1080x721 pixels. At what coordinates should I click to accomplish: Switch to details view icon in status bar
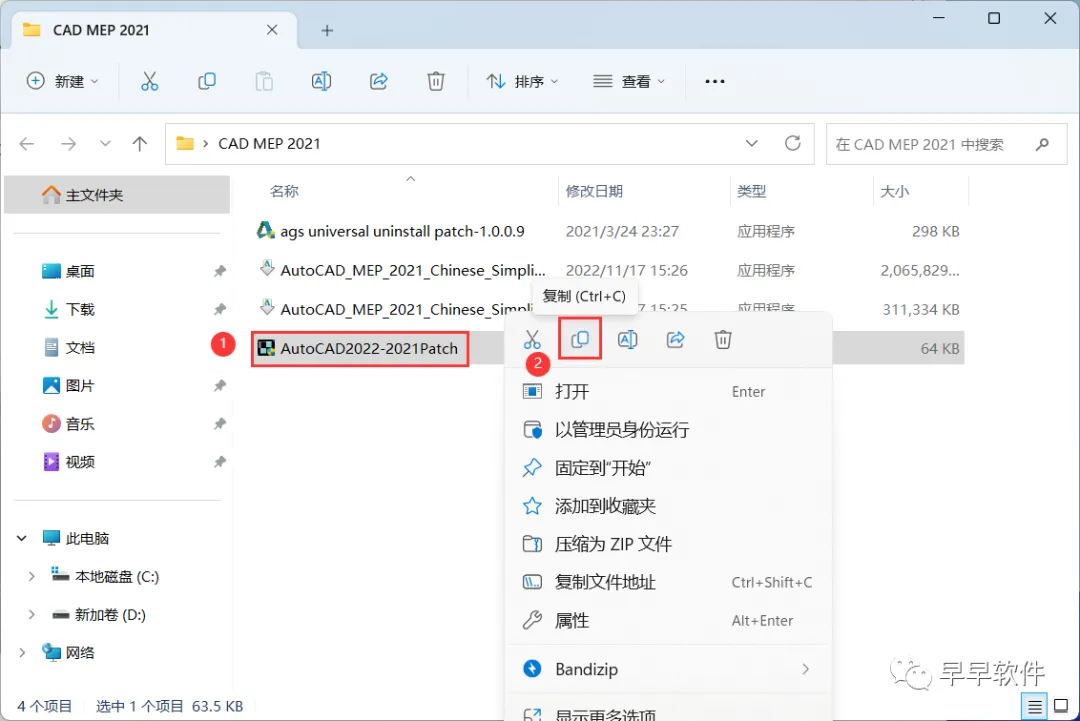coord(1035,707)
